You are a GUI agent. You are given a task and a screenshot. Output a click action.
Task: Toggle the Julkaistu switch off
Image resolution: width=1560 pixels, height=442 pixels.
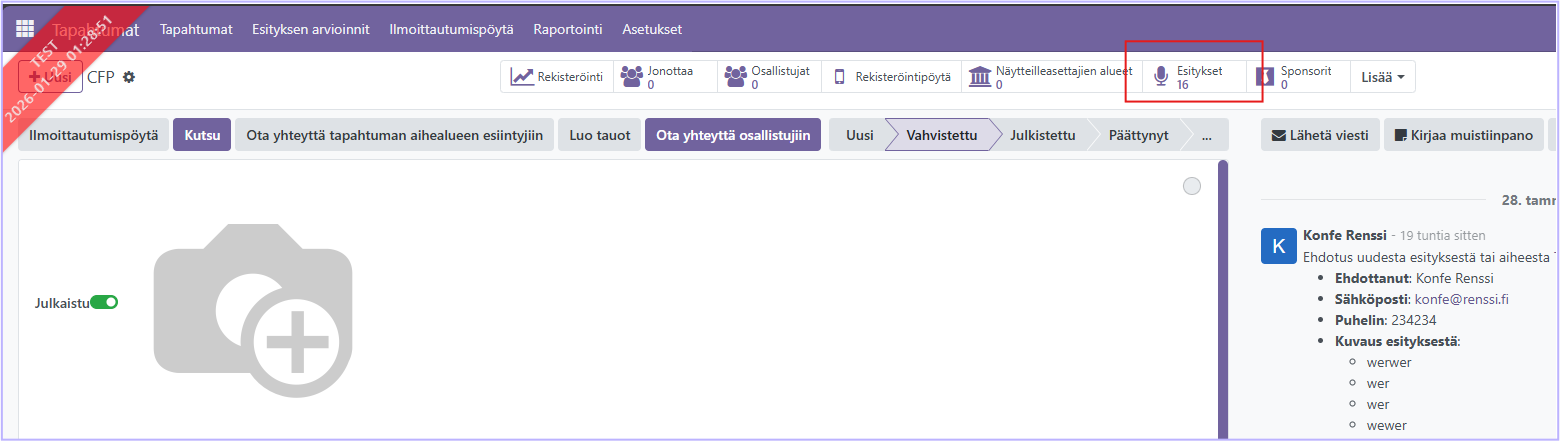(x=104, y=302)
